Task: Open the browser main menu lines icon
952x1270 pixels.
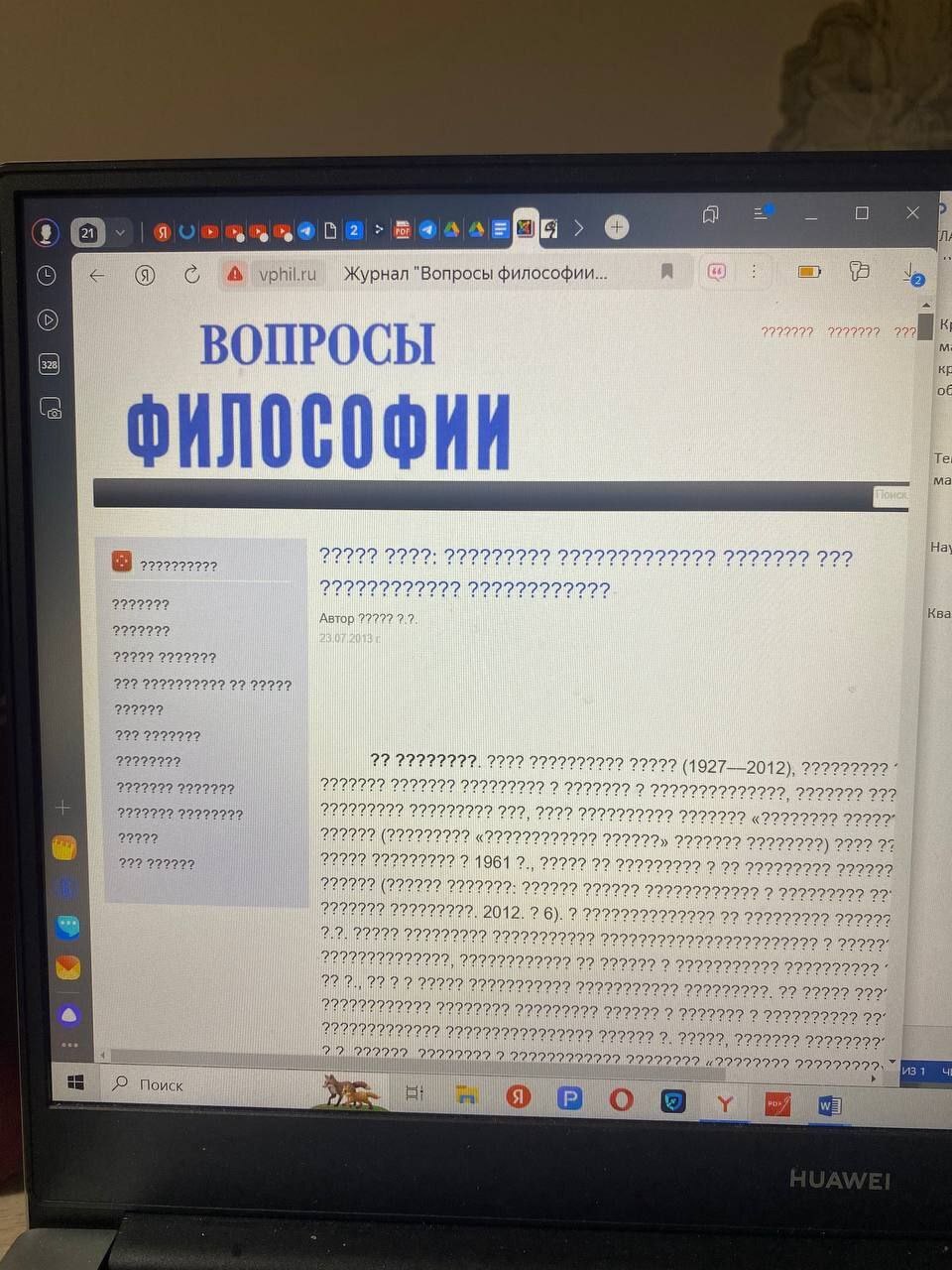Action: click(x=762, y=213)
